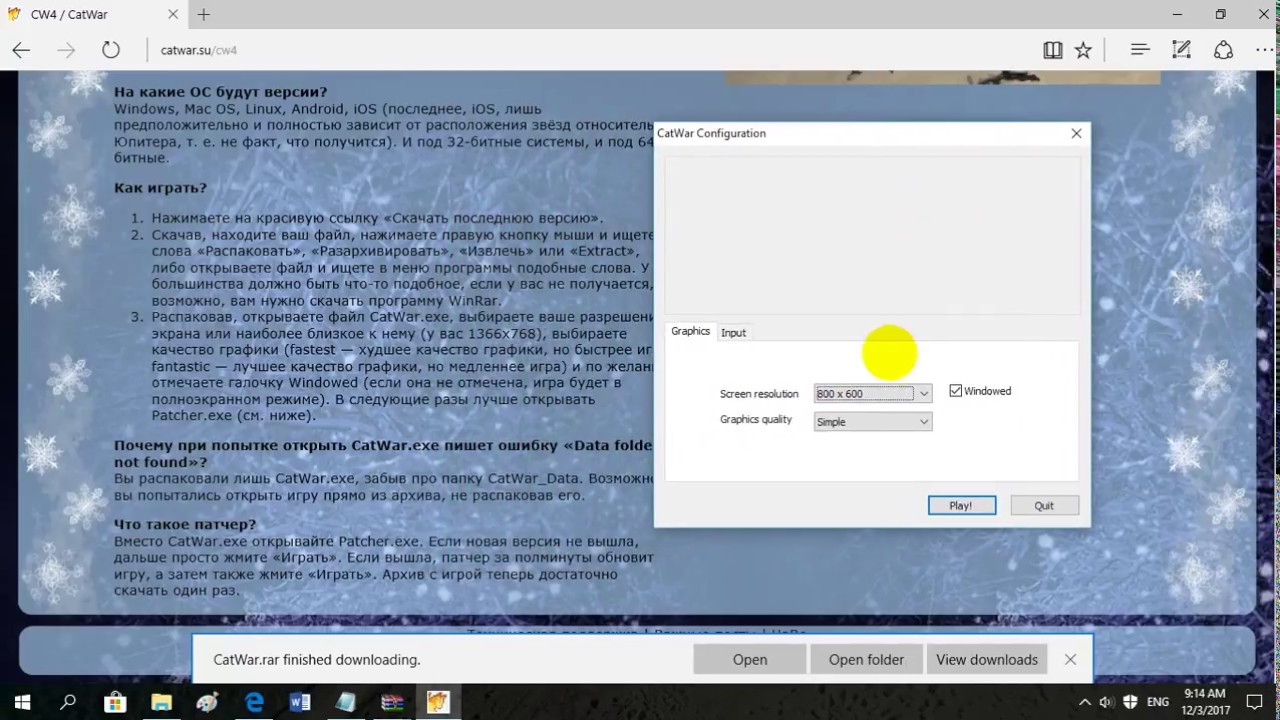Click Open folder in the download bar
1280x720 pixels.
click(x=866, y=660)
